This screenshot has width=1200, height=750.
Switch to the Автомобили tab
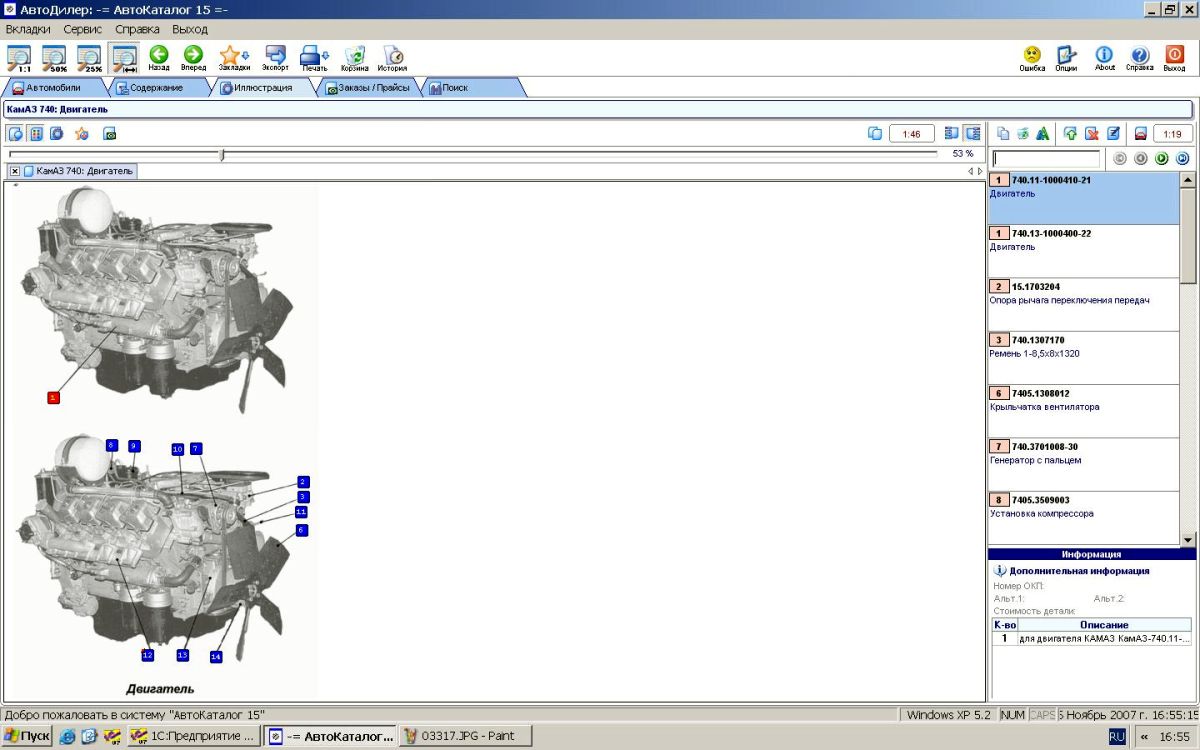54,88
